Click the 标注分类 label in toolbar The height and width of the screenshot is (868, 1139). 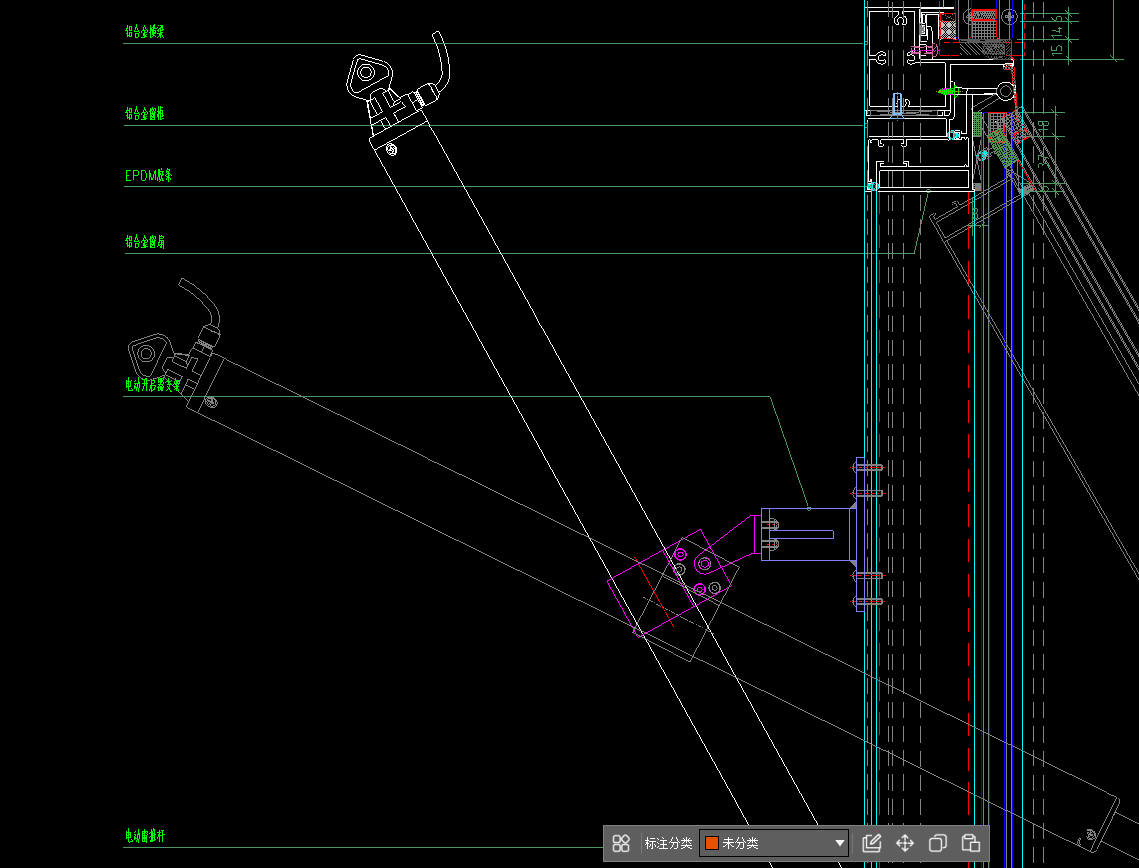tap(668, 843)
